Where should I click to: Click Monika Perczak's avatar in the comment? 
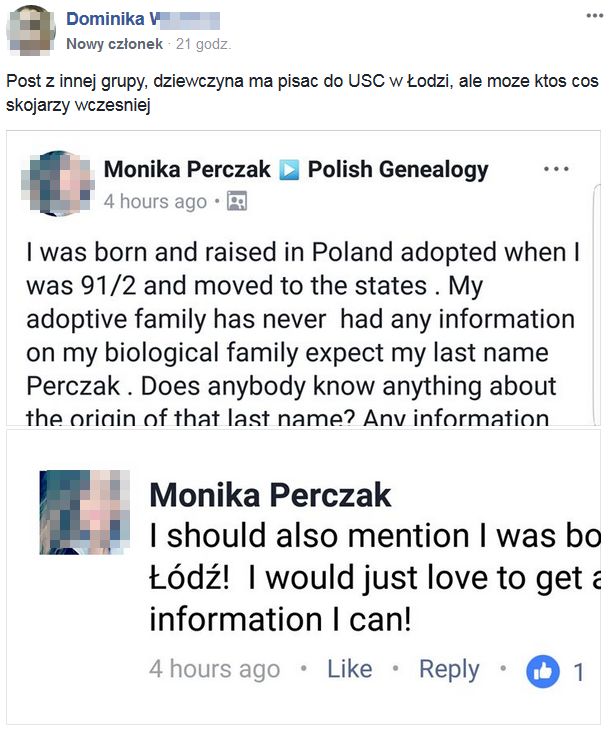85,512
